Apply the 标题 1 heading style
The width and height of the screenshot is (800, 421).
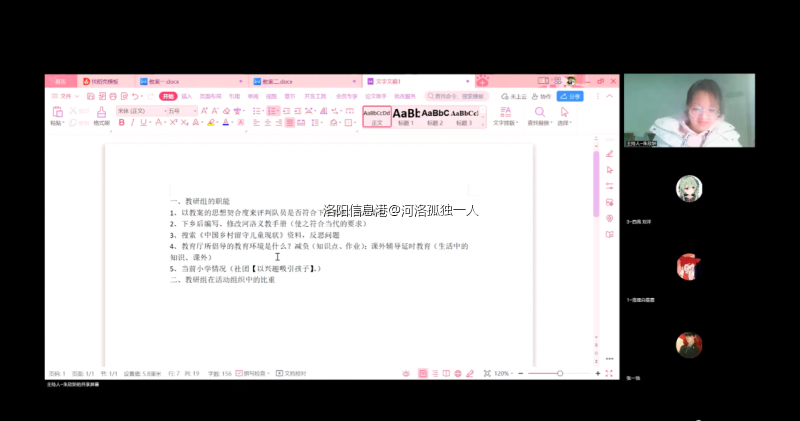[406, 117]
